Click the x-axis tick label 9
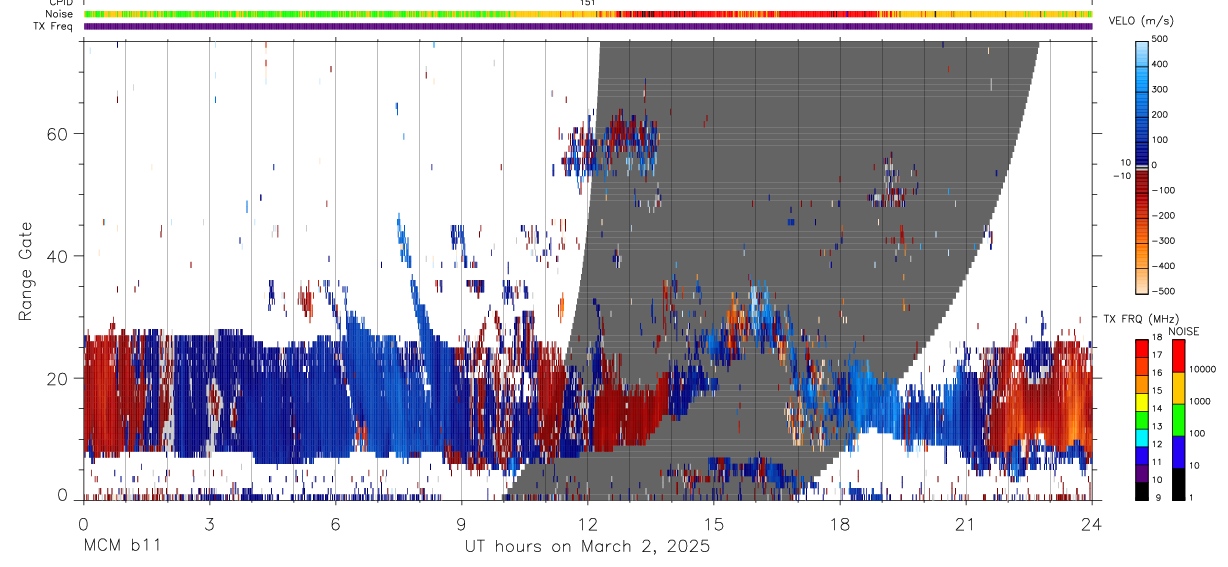1228x567 pixels. click(461, 524)
